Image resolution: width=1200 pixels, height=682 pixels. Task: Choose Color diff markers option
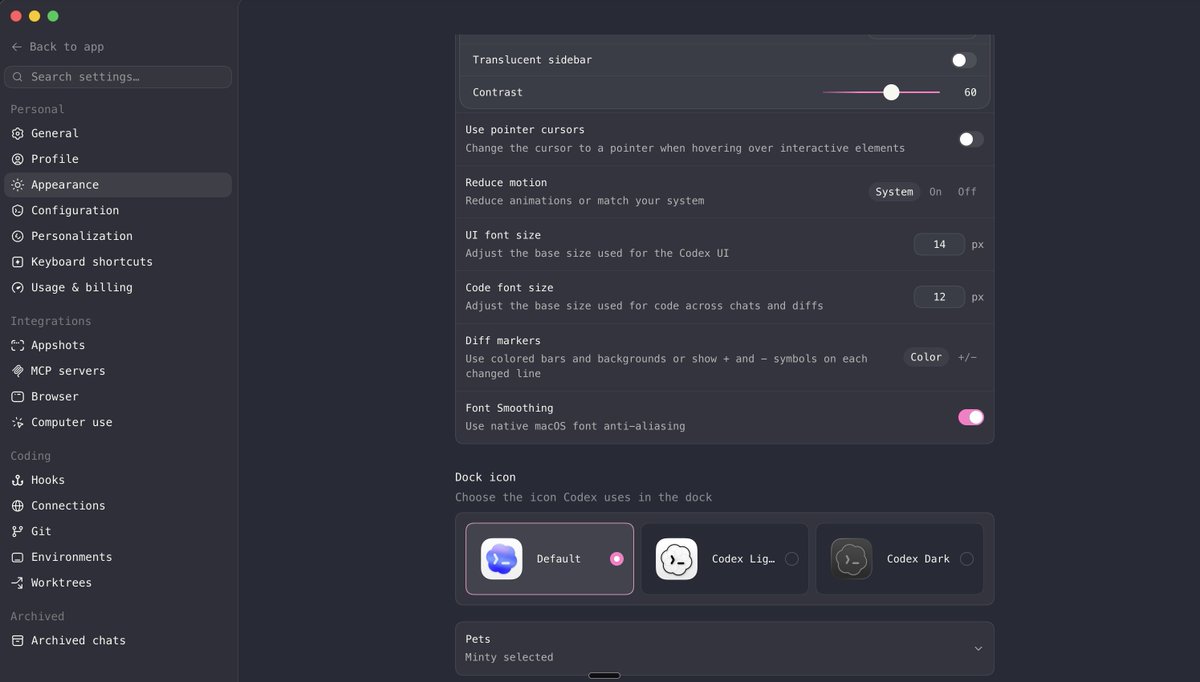926,357
